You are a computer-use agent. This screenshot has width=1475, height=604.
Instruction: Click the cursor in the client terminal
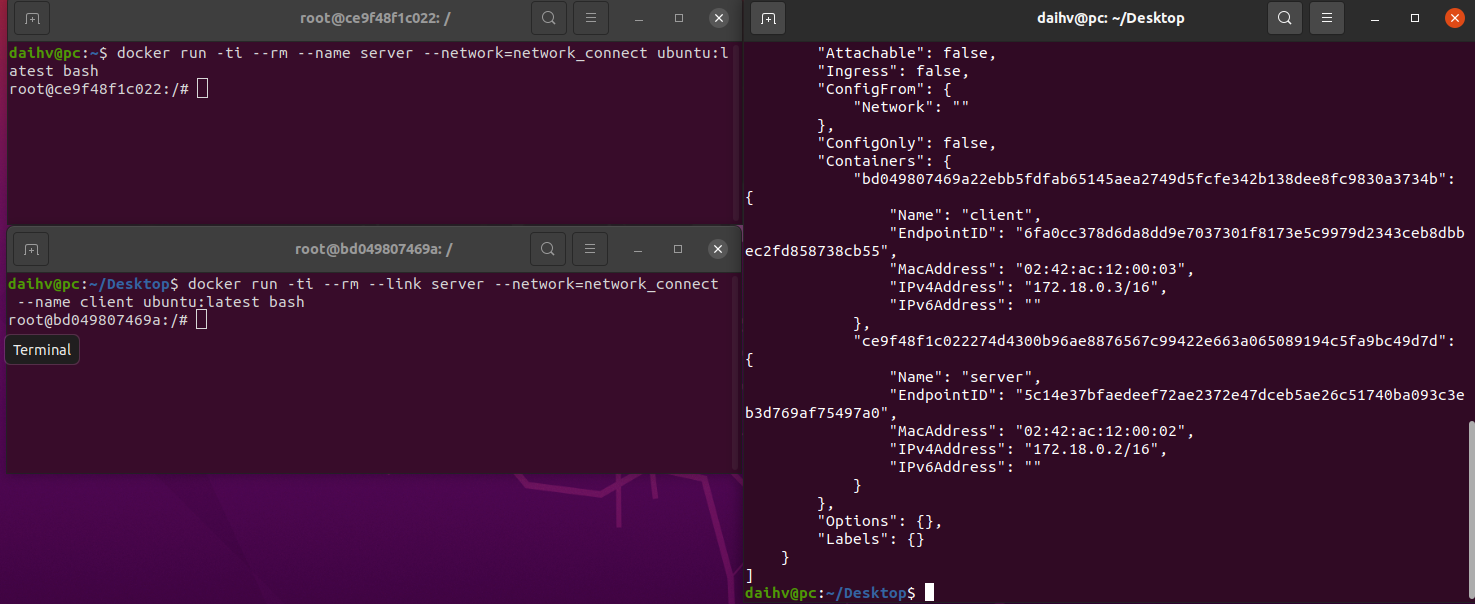coord(203,320)
